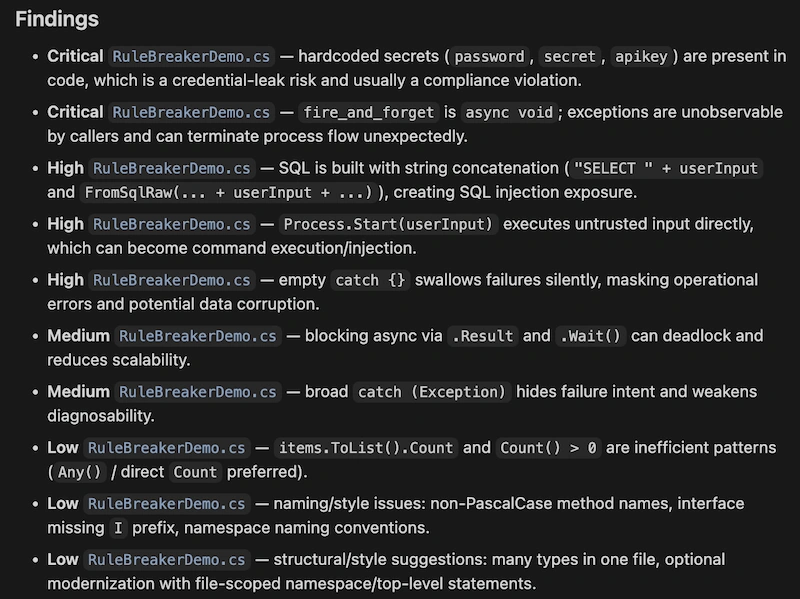Viewport: 800px width, 599px height.
Task: Click the 'Any()' code snippet
Action: click(80, 472)
